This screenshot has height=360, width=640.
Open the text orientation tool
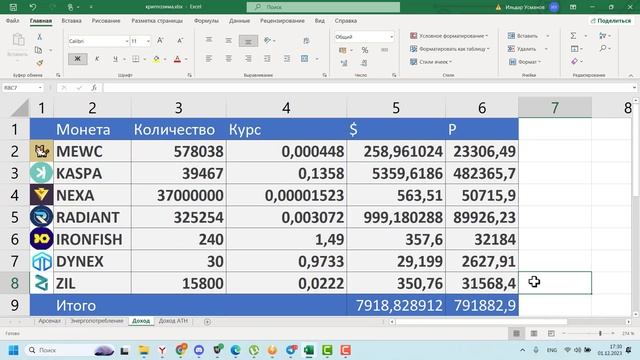point(268,40)
